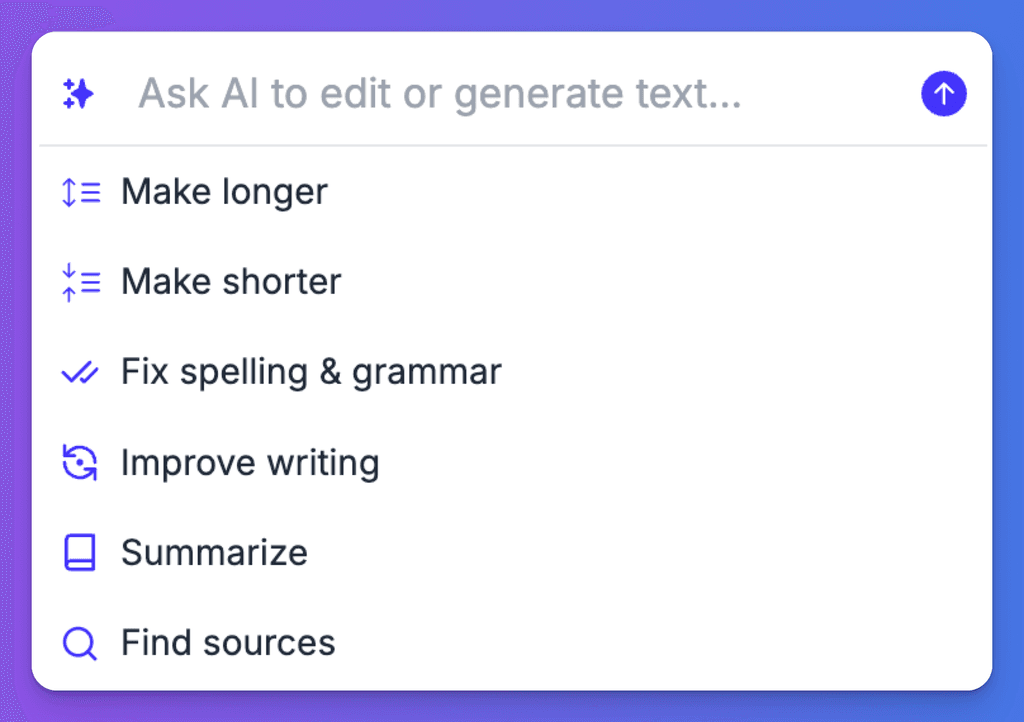Trigger the Summarize action

pos(214,552)
